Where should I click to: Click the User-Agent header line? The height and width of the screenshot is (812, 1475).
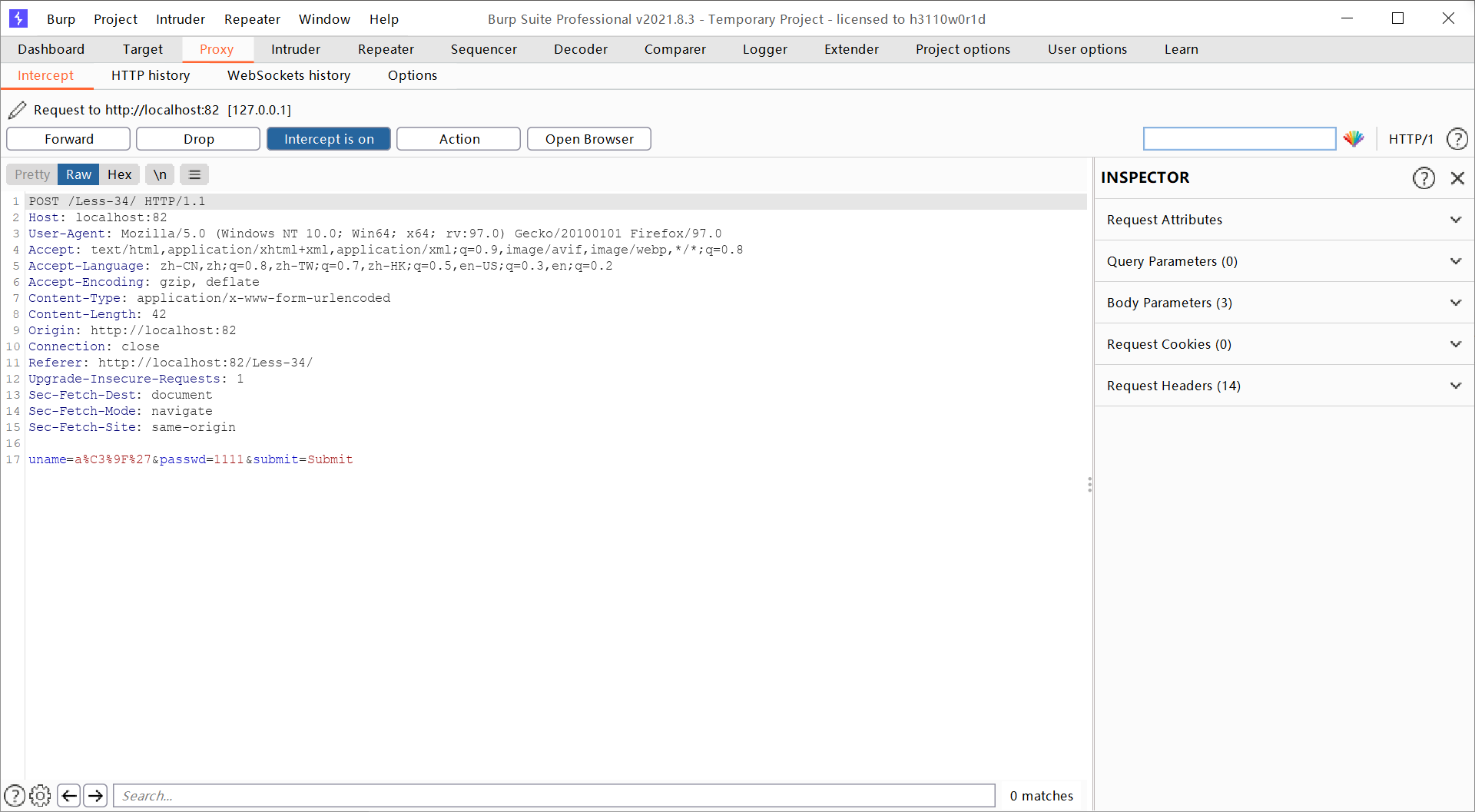click(x=375, y=234)
